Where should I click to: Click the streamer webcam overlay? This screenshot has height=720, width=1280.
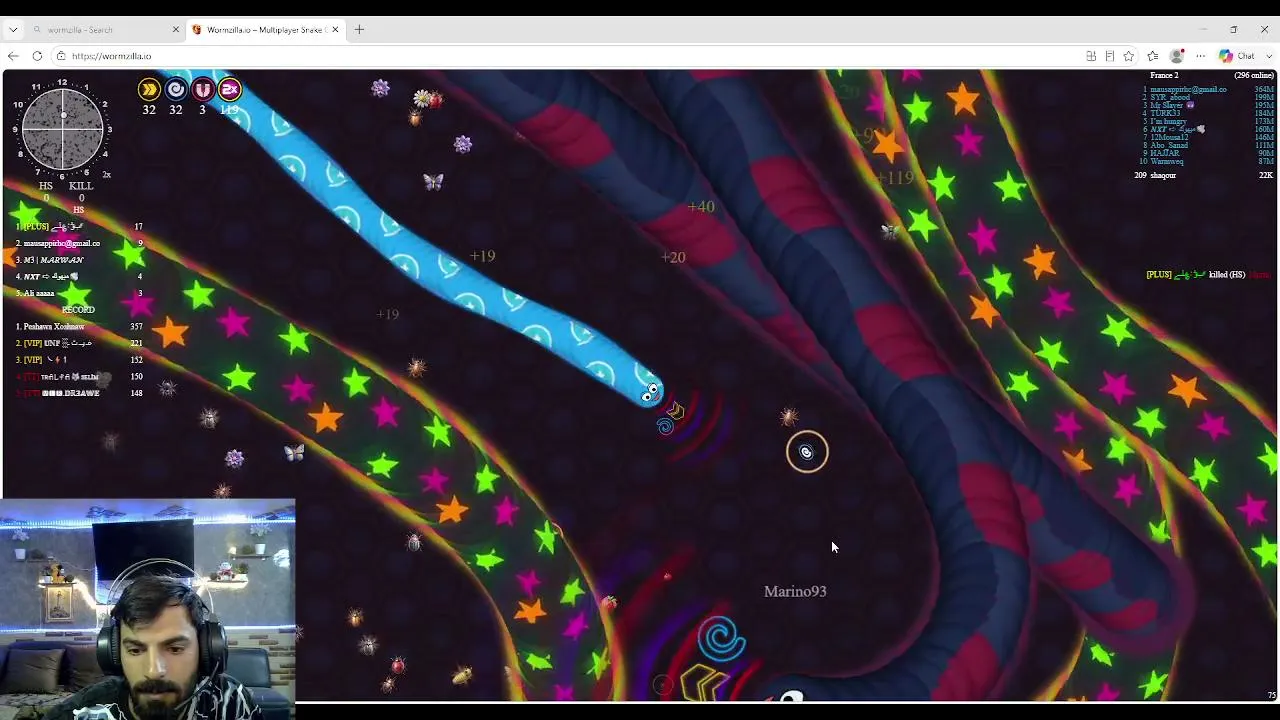(148, 609)
